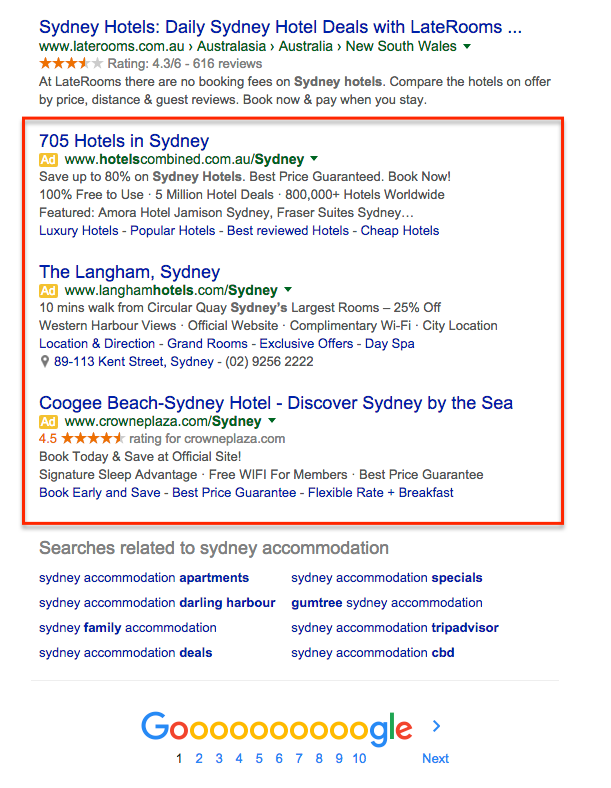
Task: Open the '705 Hotels in Sydney' ad
Action: pyautogui.click(x=124, y=140)
